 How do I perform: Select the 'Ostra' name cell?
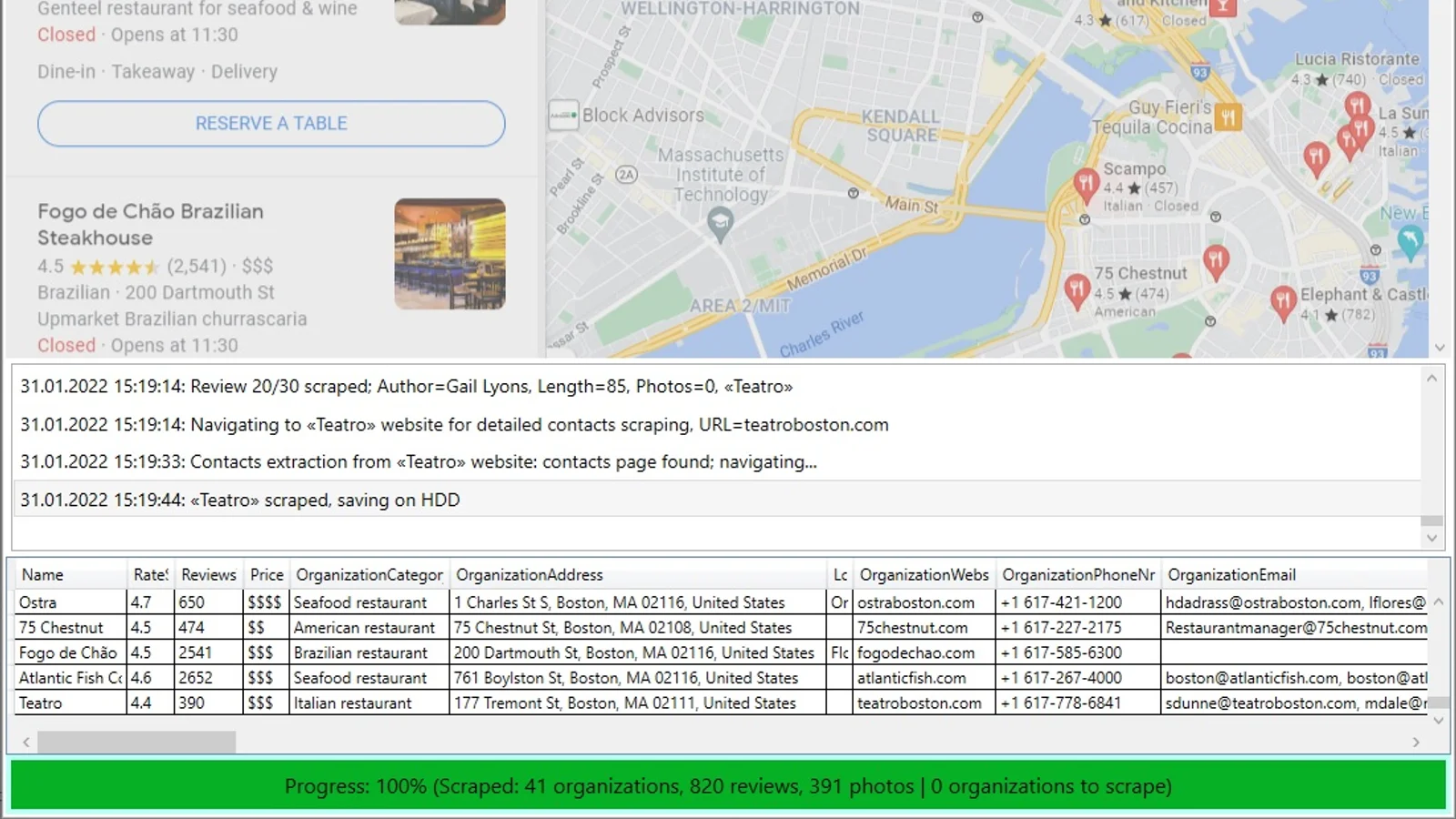pyautogui.click(x=71, y=602)
